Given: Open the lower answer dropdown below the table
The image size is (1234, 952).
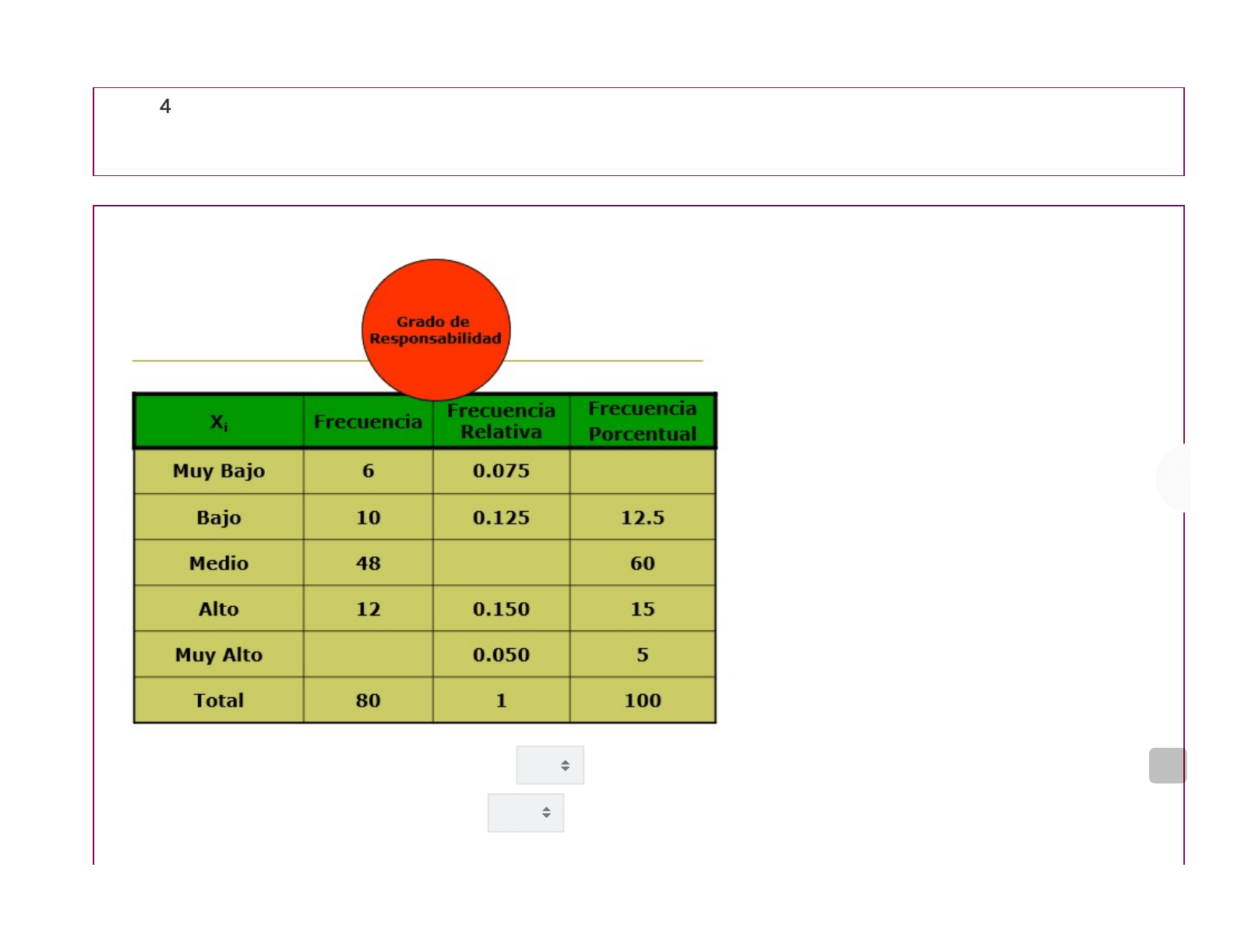Looking at the screenshot, I should 526,813.
